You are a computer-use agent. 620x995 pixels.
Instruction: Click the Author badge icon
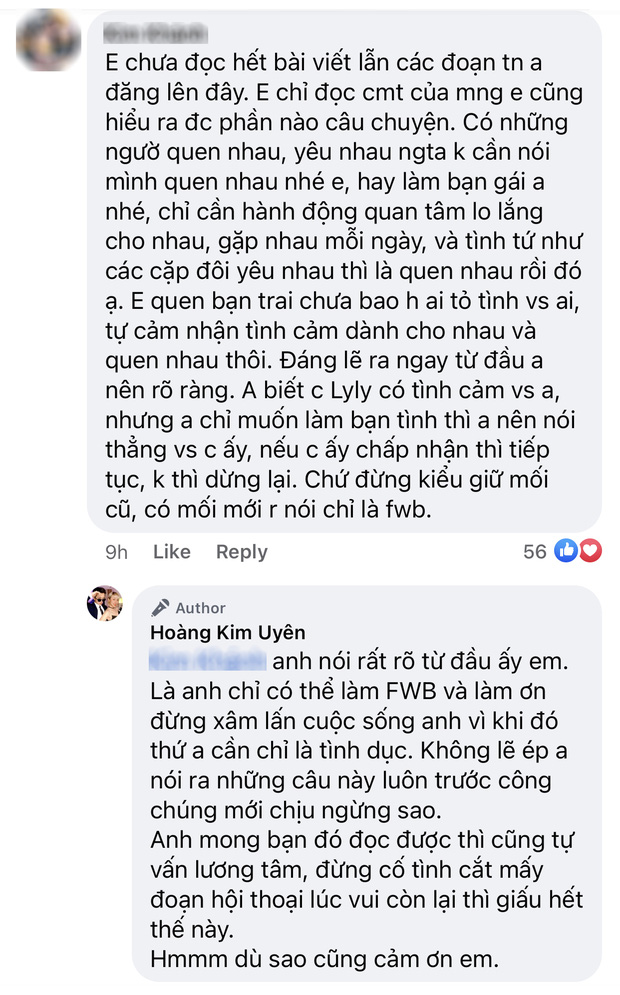point(160,607)
